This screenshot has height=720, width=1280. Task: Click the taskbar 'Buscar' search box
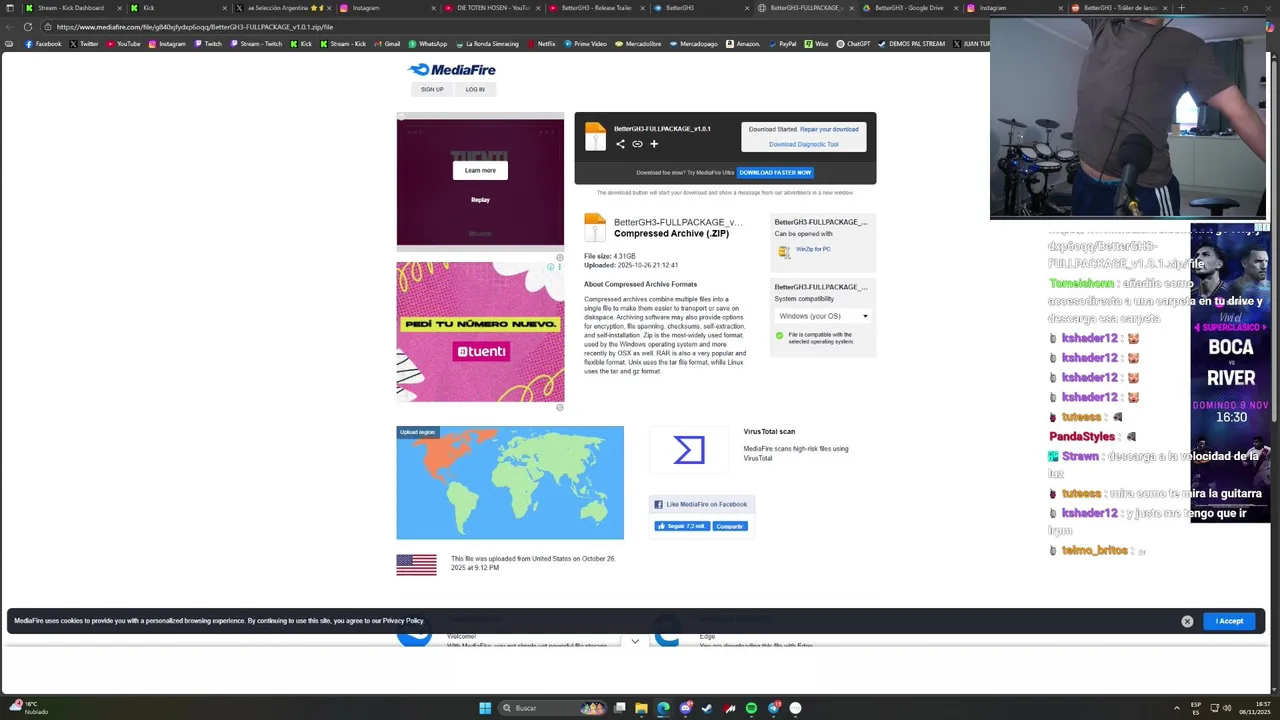click(x=552, y=708)
